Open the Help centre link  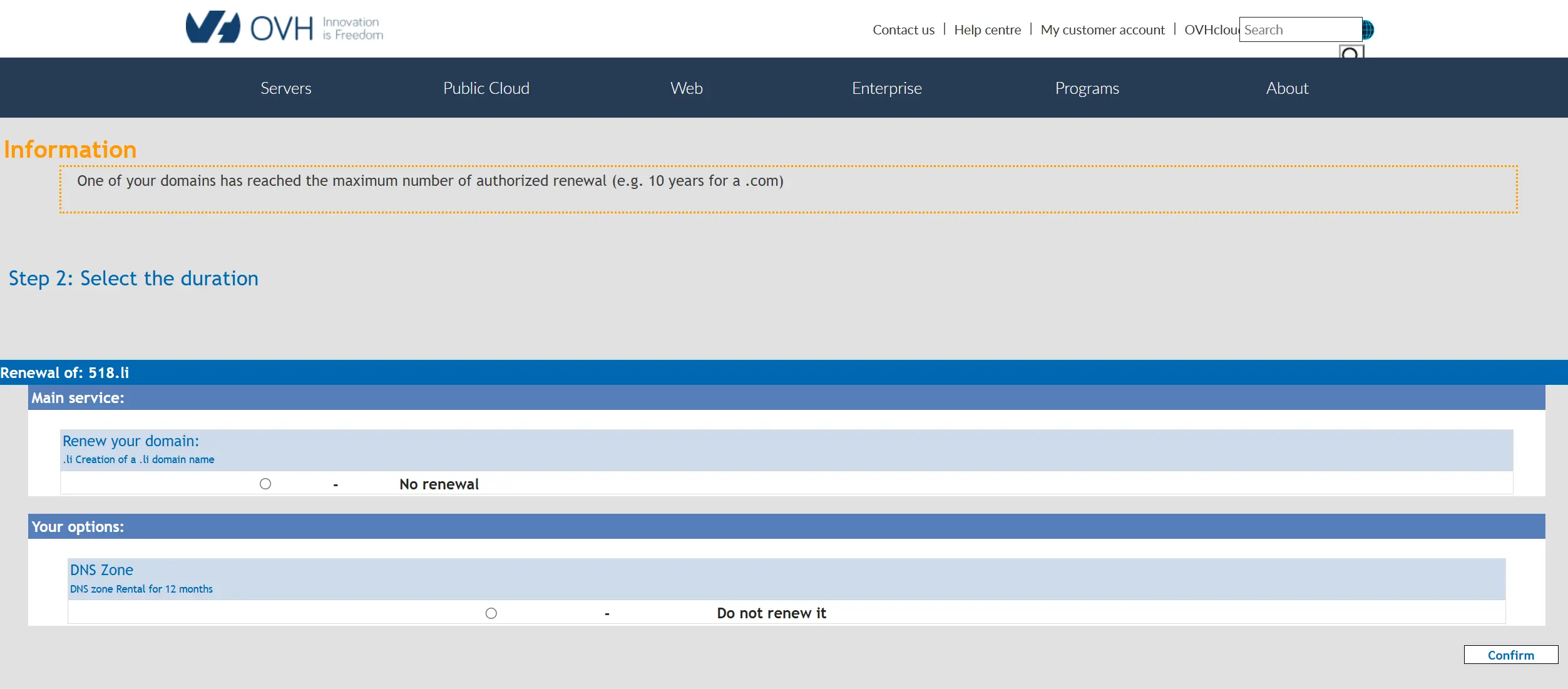click(987, 29)
